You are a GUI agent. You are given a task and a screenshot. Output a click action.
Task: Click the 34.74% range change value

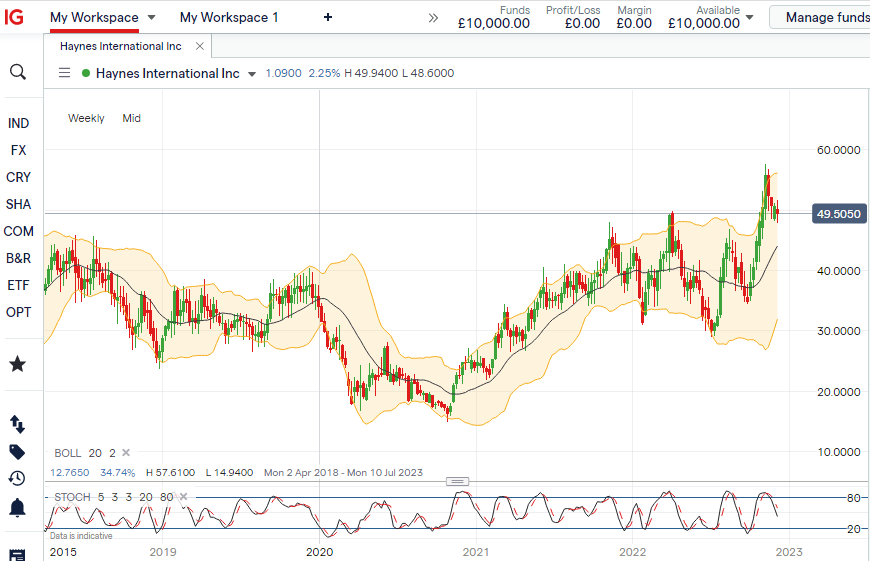click(x=118, y=472)
